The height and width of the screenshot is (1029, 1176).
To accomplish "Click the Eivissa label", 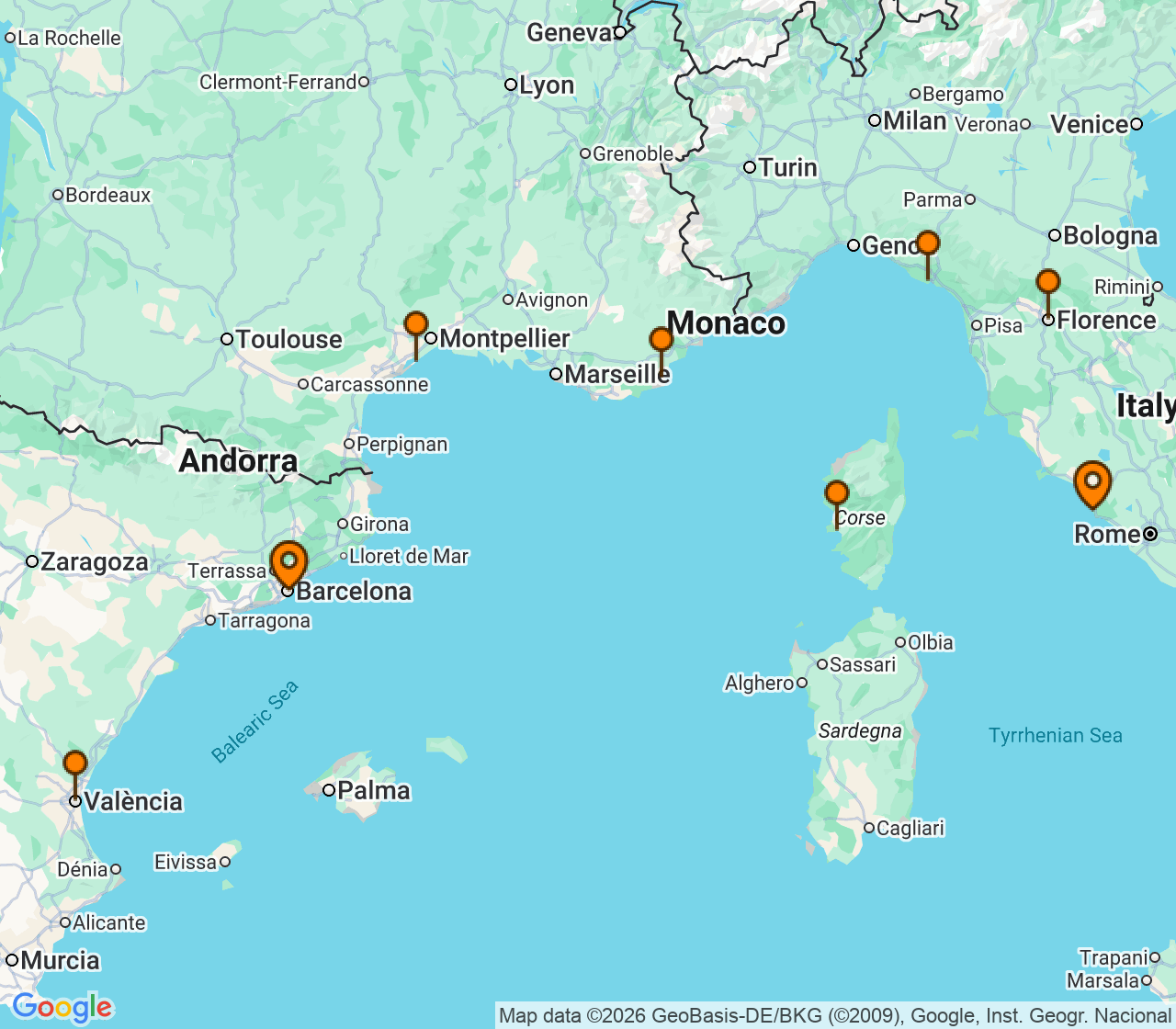I will click(186, 862).
